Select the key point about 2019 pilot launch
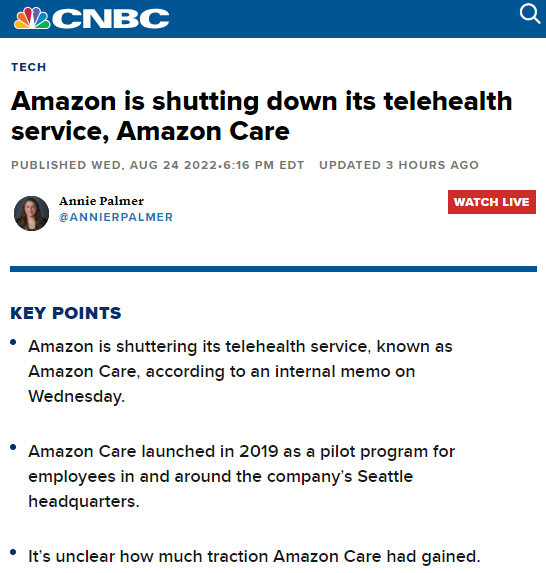 tap(242, 476)
